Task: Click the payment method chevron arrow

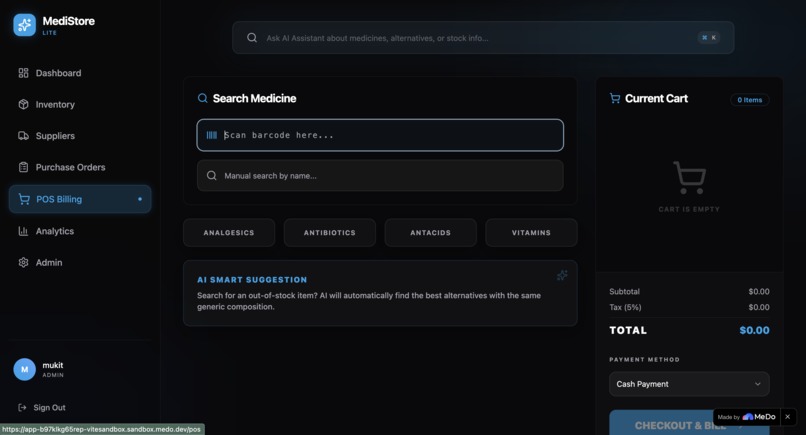Action: click(x=757, y=384)
